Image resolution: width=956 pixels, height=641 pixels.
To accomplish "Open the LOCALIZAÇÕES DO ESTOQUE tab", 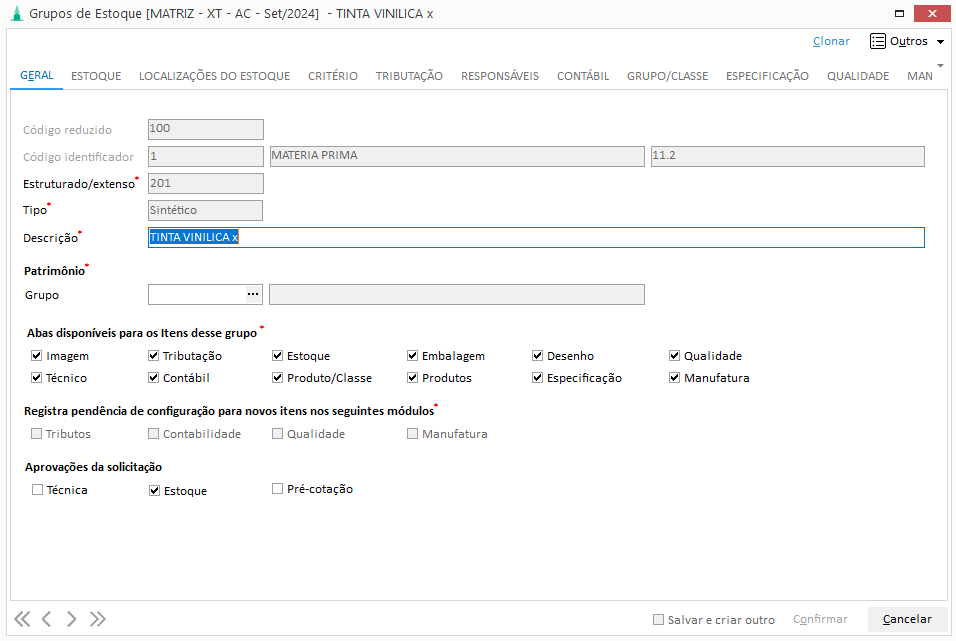I will tap(214, 76).
